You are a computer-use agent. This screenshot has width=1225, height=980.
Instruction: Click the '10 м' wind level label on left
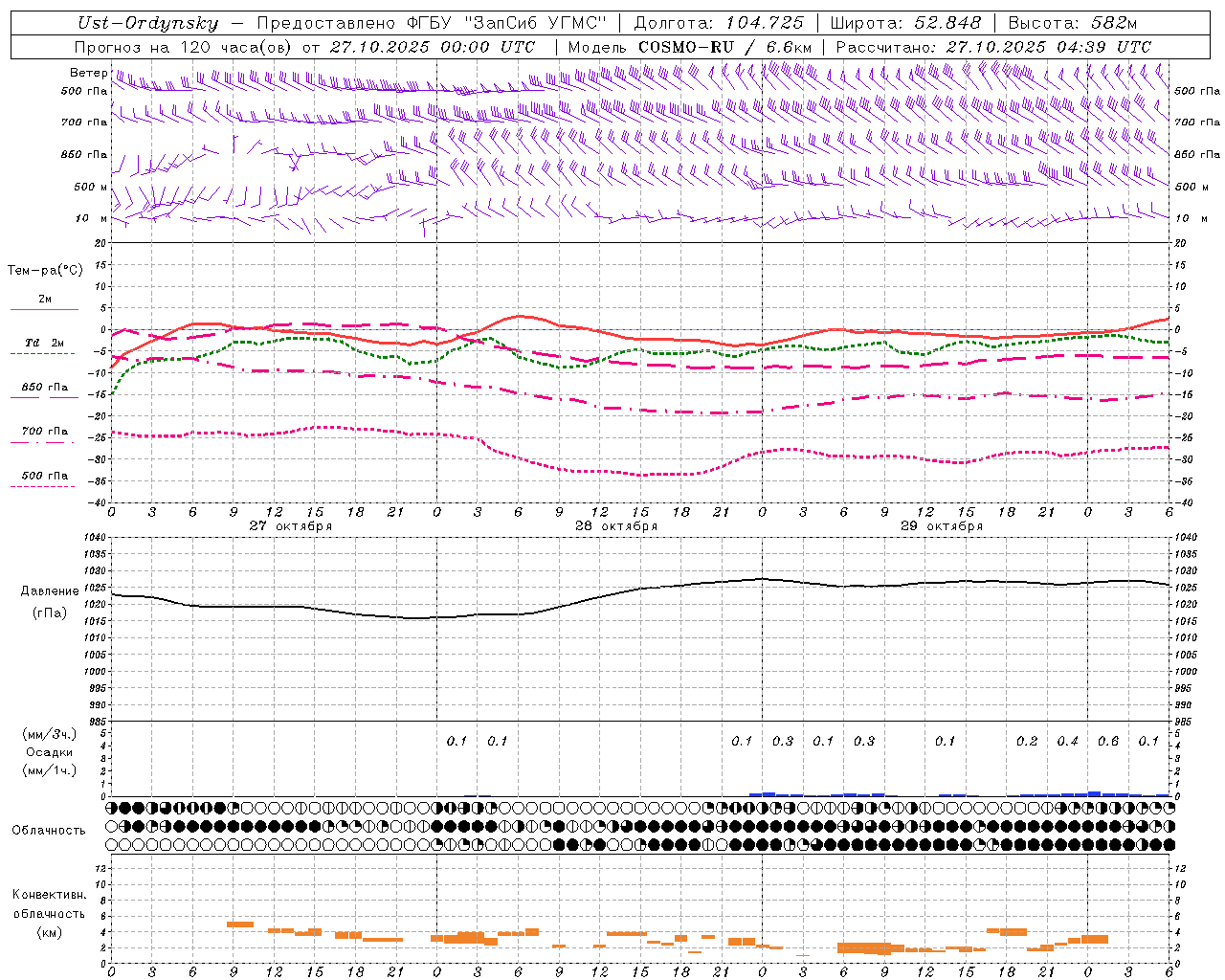point(92,218)
